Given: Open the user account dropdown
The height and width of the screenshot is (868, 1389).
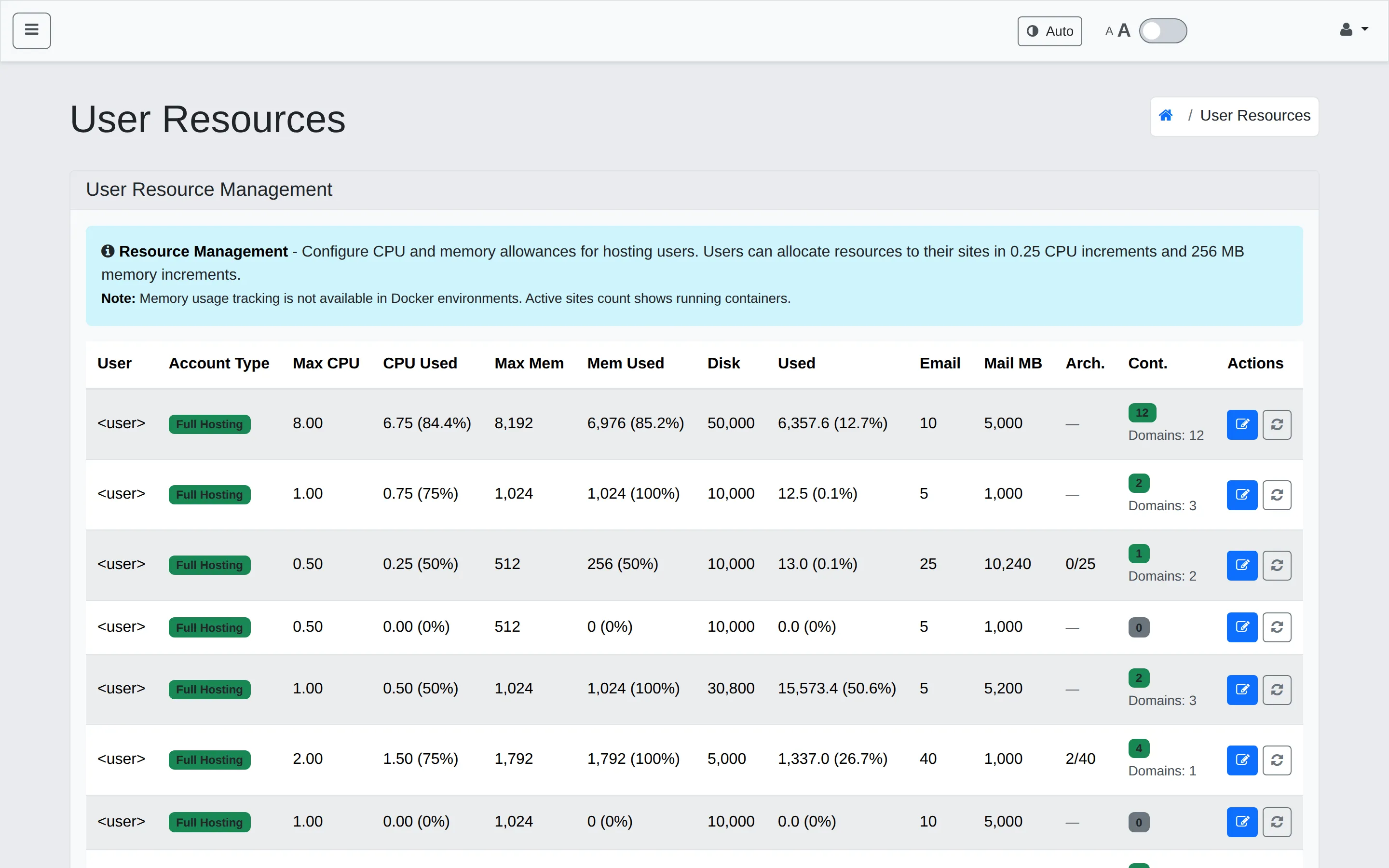Looking at the screenshot, I should click(x=1353, y=30).
